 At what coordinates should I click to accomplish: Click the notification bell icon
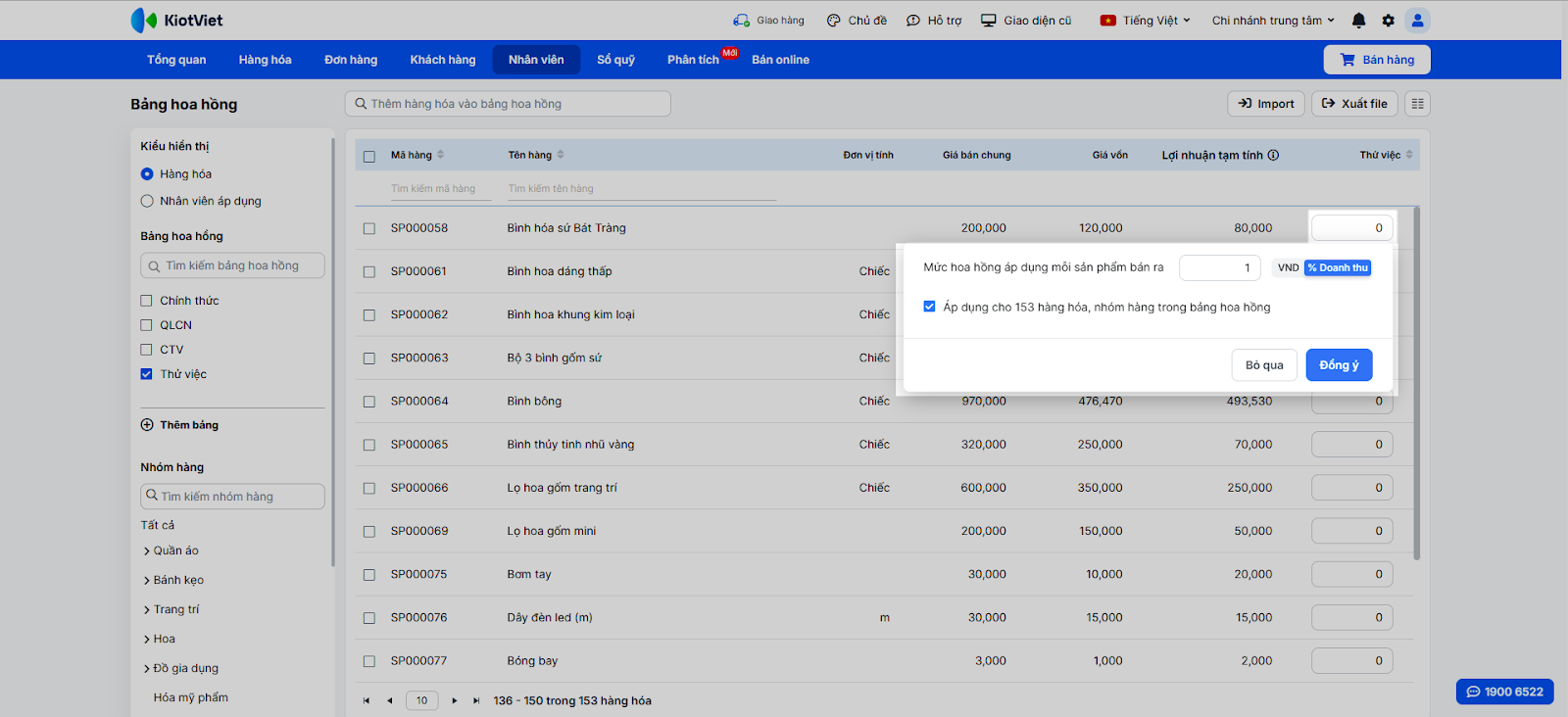[x=1358, y=21]
